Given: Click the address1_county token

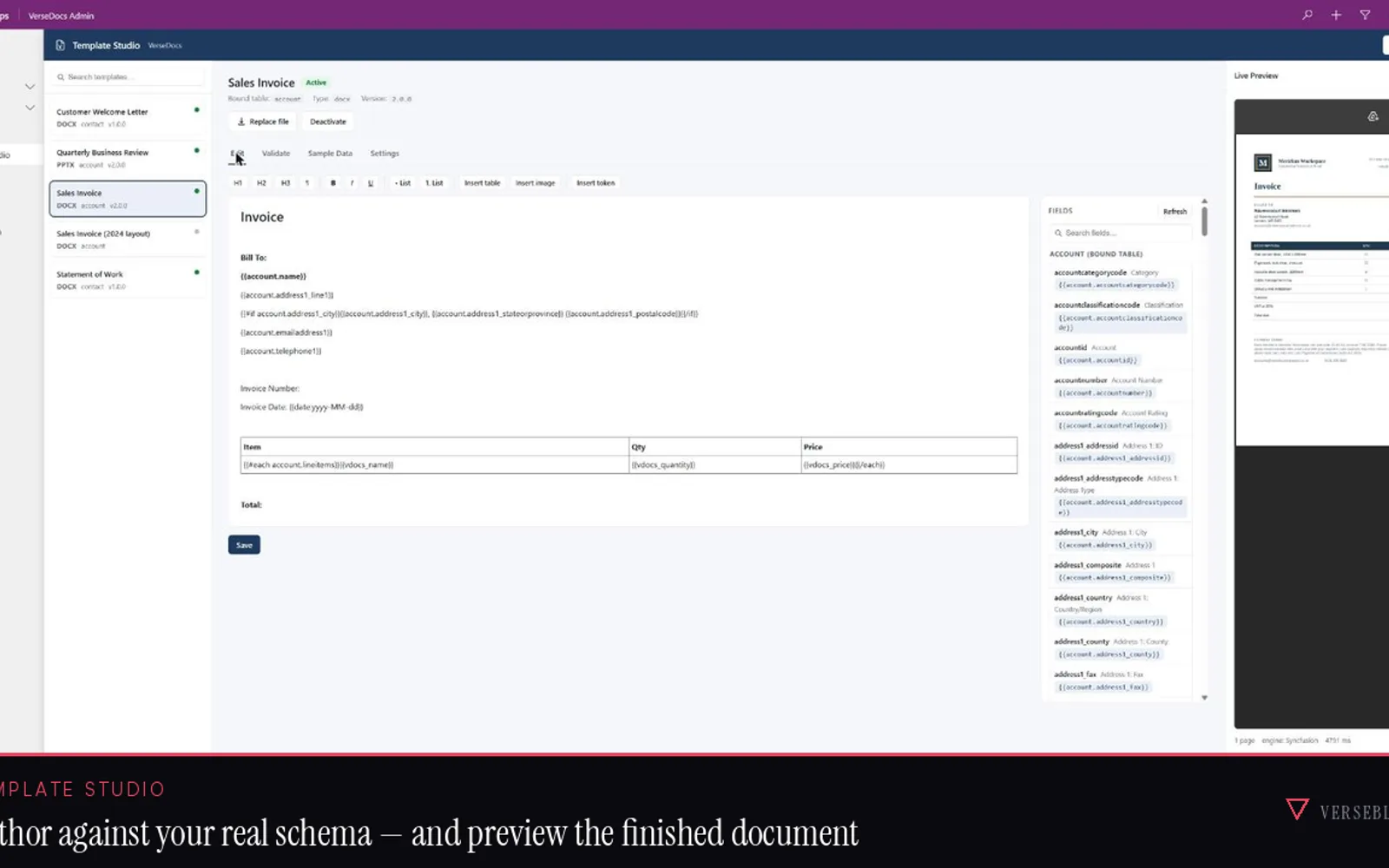Looking at the screenshot, I should [1109, 654].
